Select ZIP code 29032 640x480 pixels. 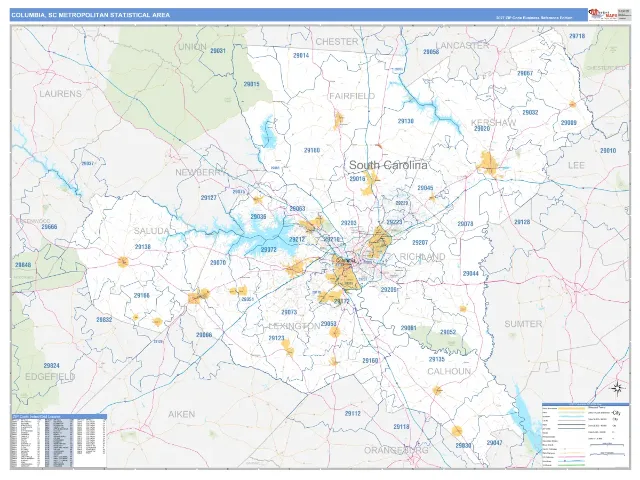(x=530, y=112)
